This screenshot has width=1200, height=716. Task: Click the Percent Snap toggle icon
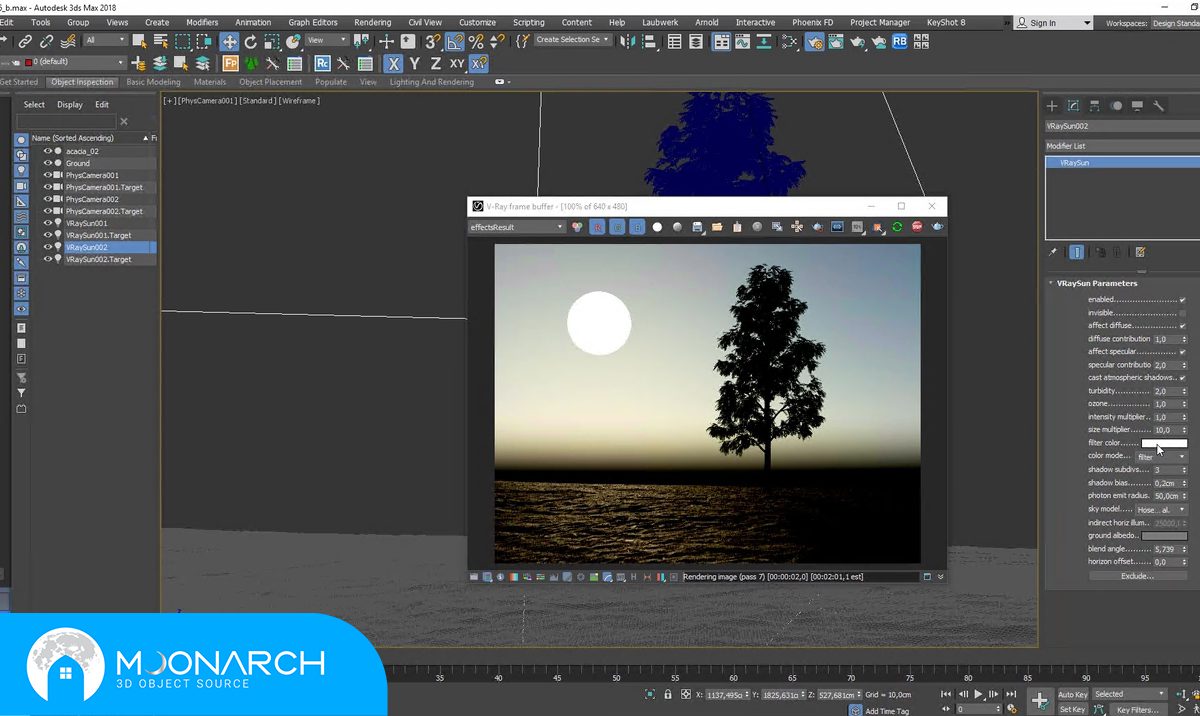[476, 41]
